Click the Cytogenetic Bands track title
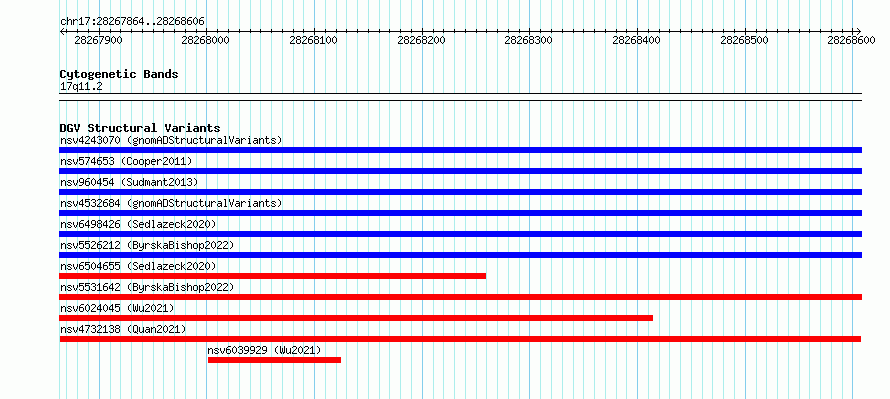The width and height of the screenshot is (890, 399). click(x=119, y=74)
